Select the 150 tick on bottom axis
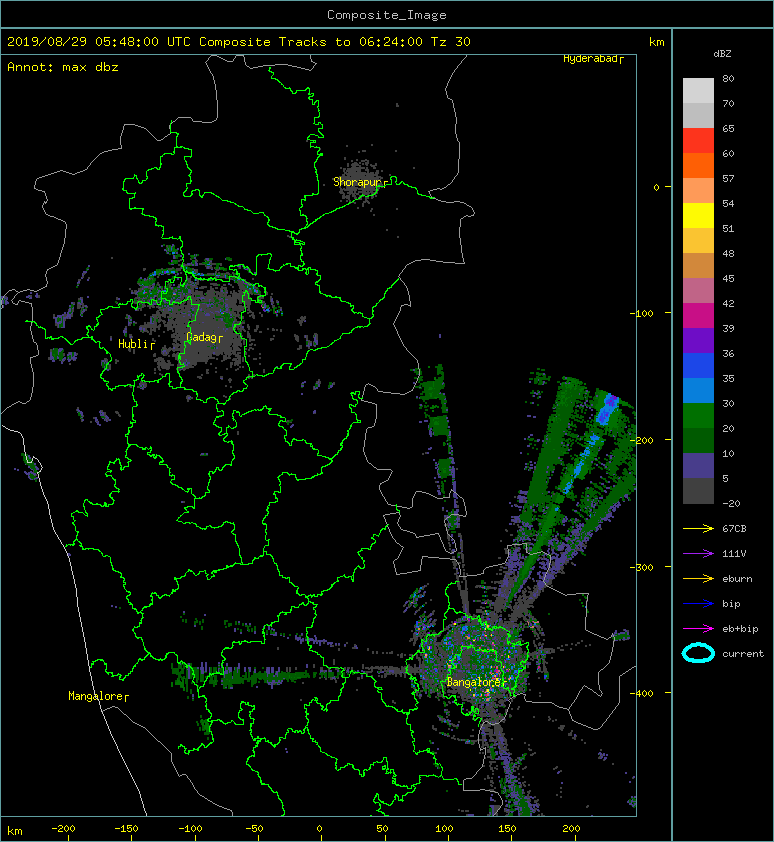 pyautogui.click(x=507, y=829)
